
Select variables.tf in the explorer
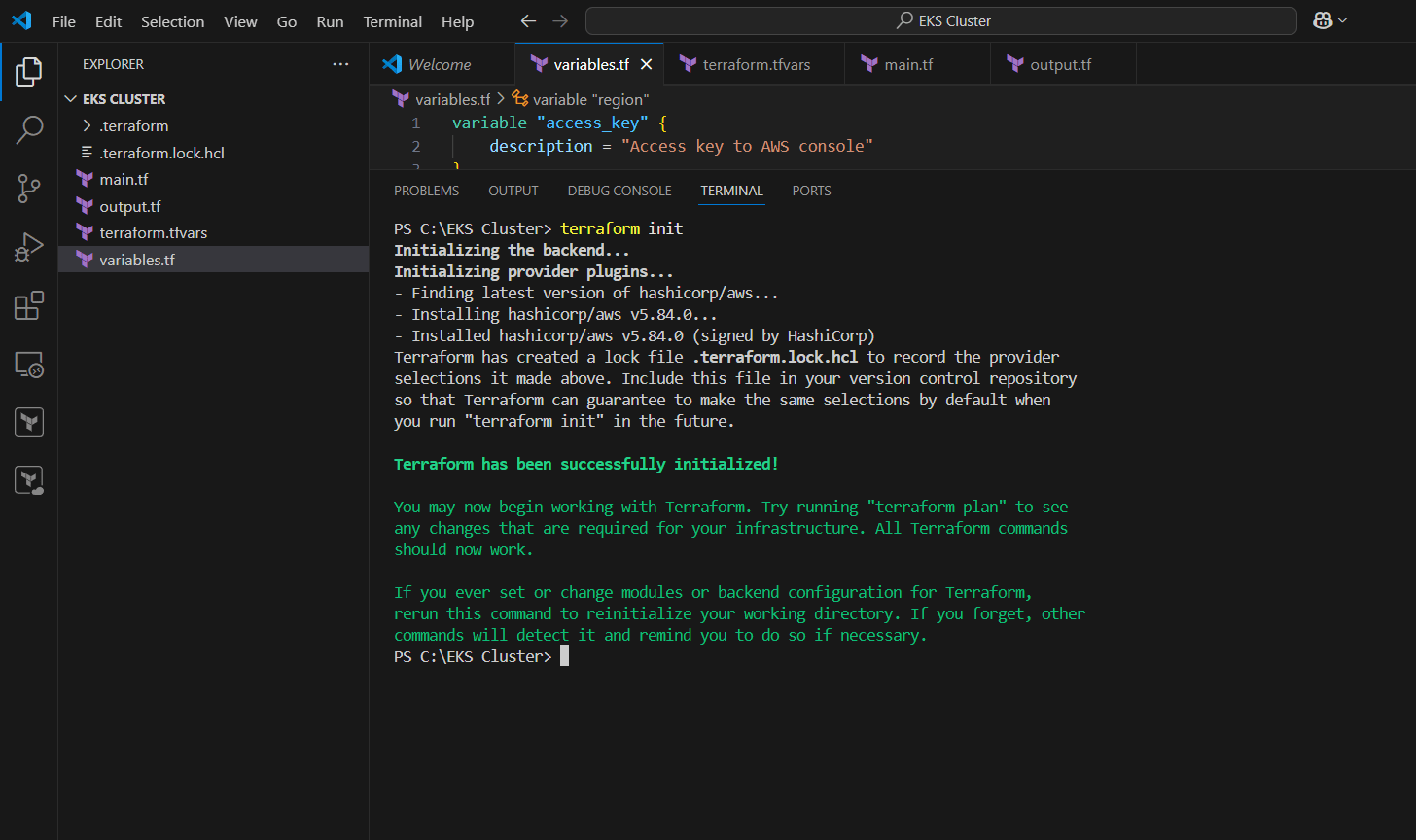click(x=213, y=260)
